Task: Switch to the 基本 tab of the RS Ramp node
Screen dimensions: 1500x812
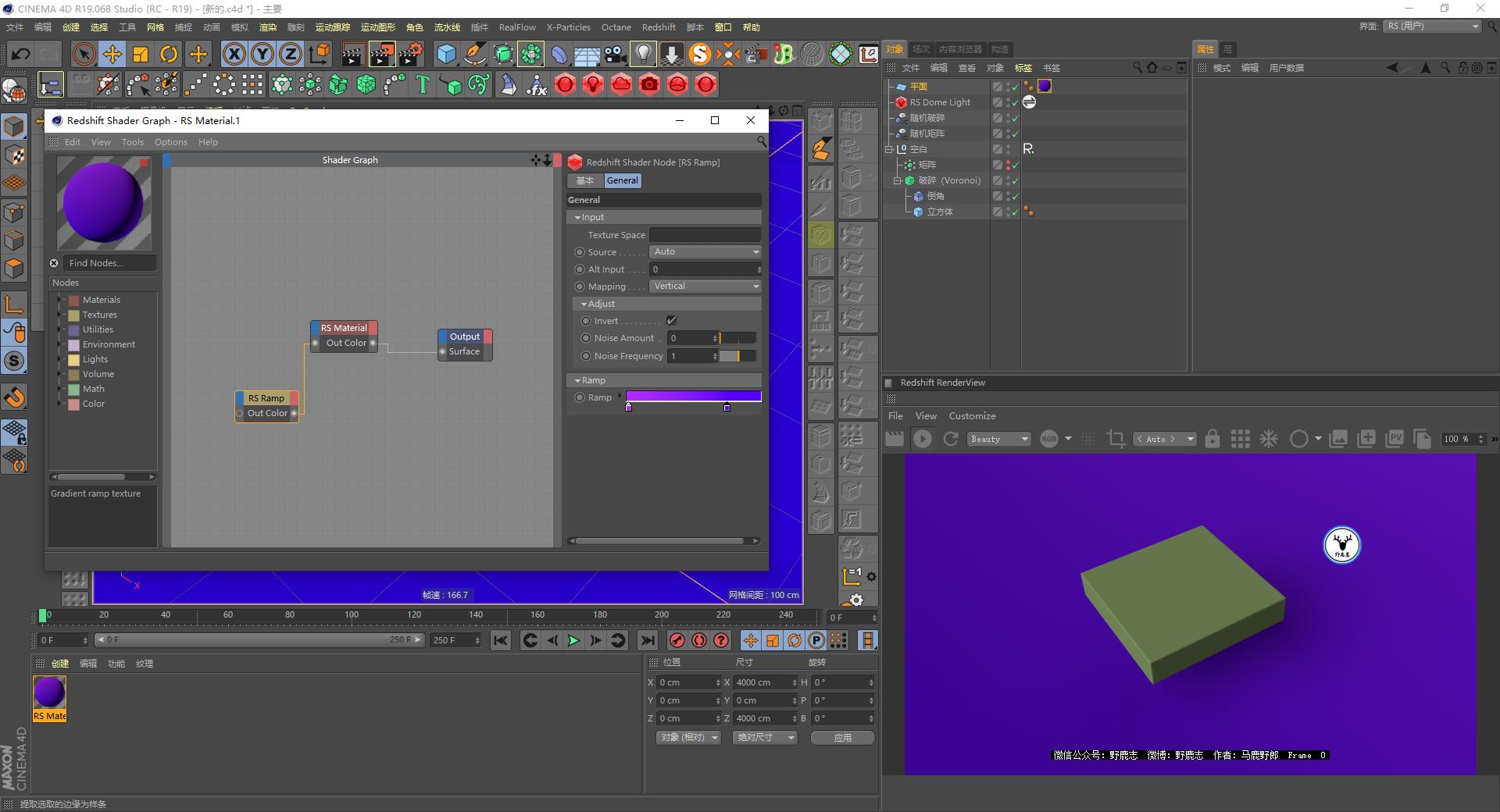Action: (x=584, y=180)
